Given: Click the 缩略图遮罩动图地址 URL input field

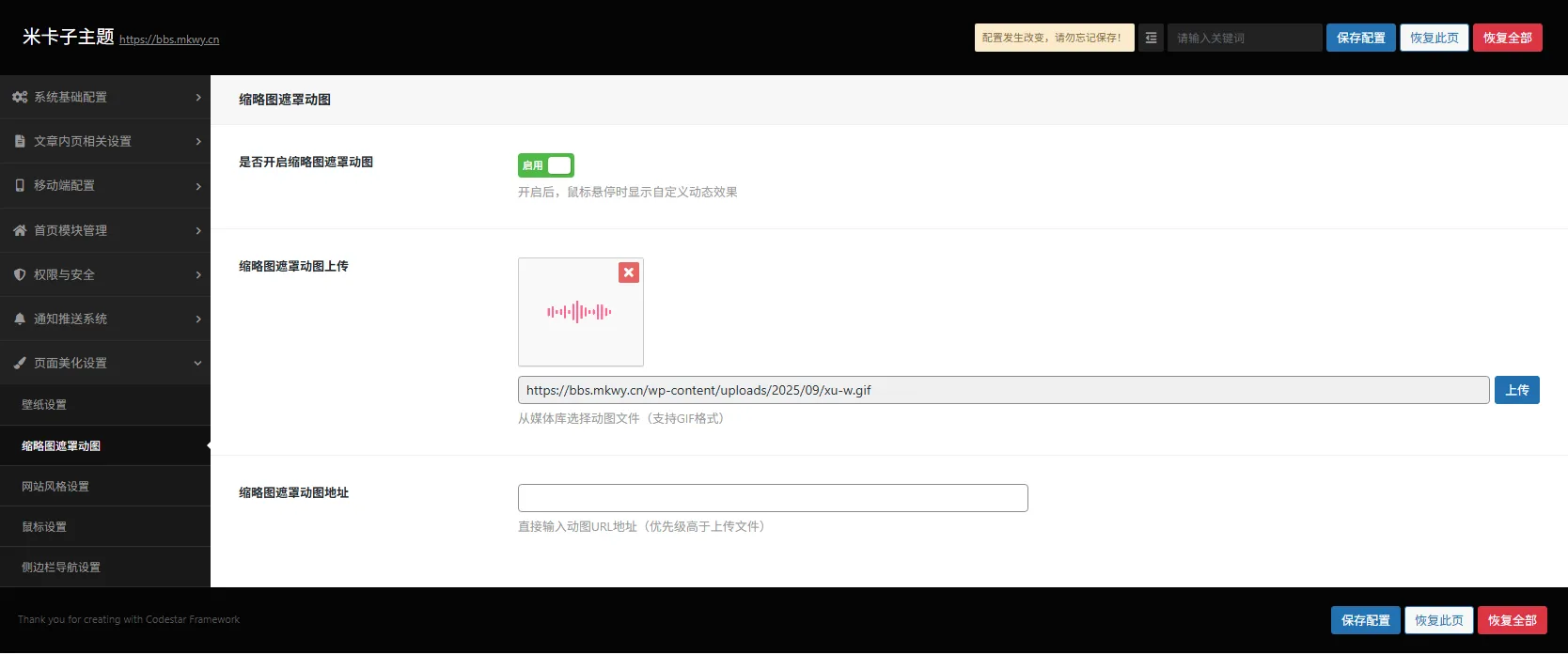Looking at the screenshot, I should tap(773, 498).
